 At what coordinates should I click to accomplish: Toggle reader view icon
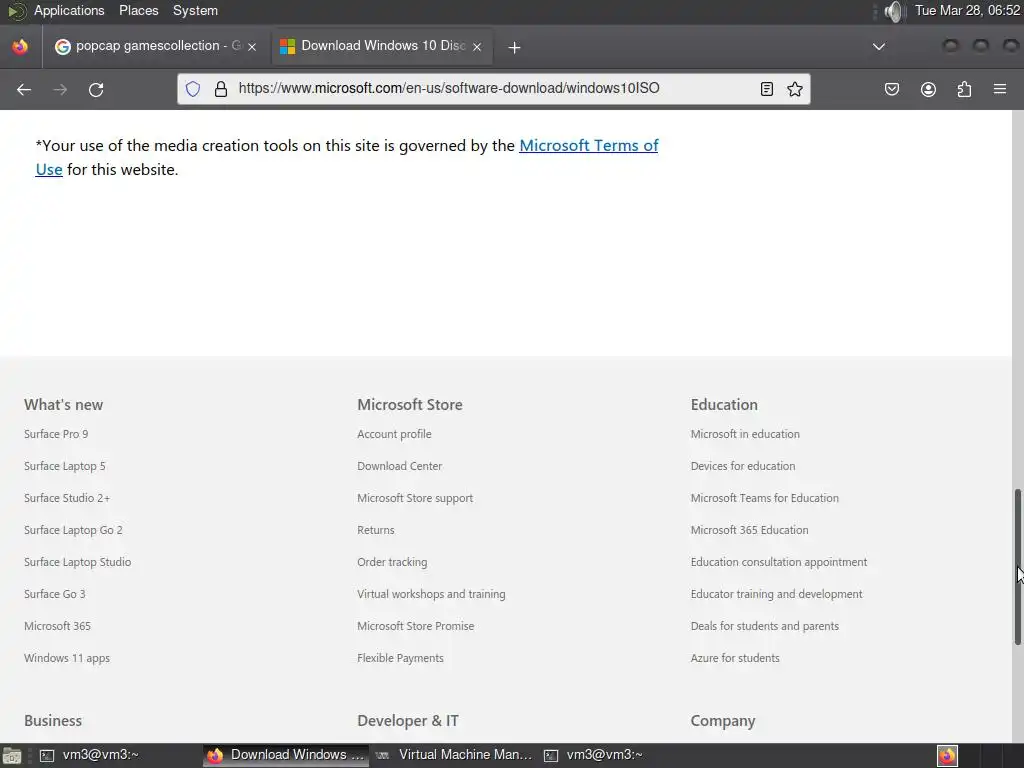767,89
